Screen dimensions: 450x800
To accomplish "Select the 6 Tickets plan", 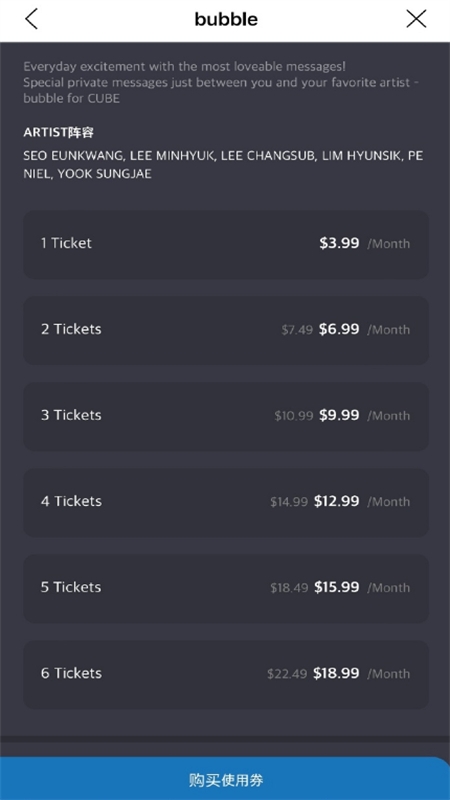I will (x=226, y=674).
